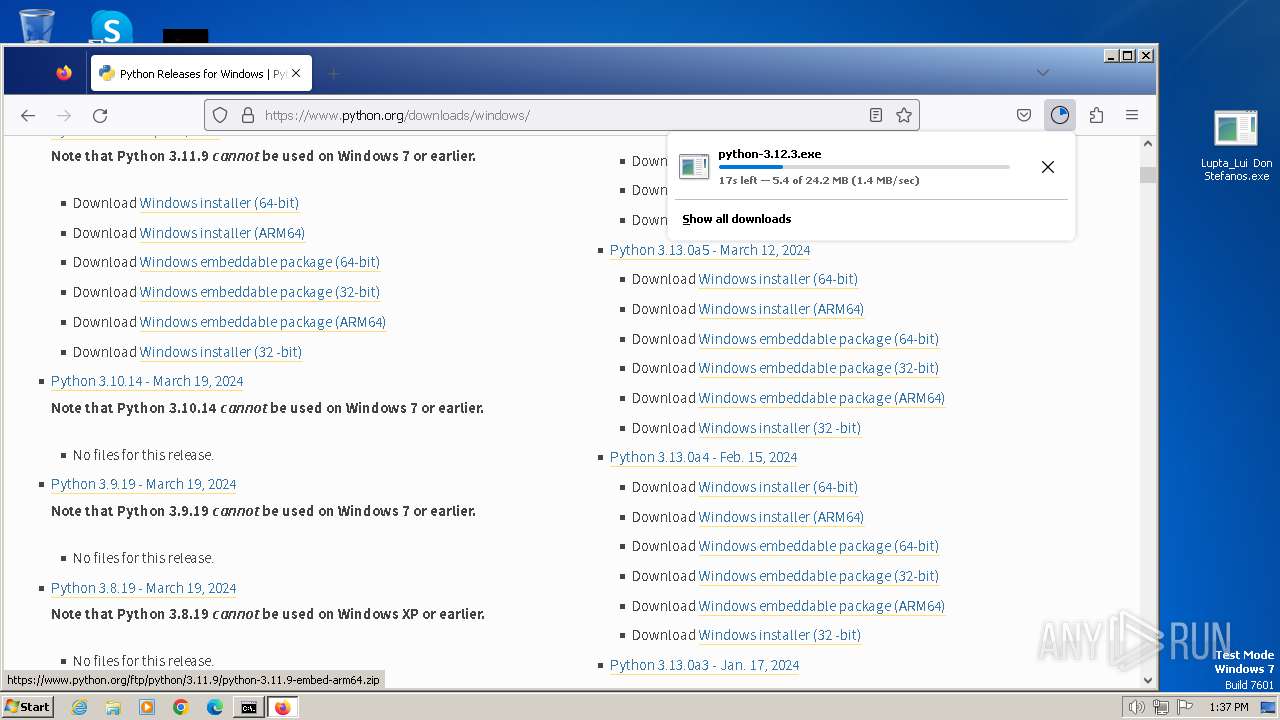The height and width of the screenshot is (720, 1280).
Task: Open Python 3.11.9 embeddable package (ARM64) link
Action: [263, 322]
